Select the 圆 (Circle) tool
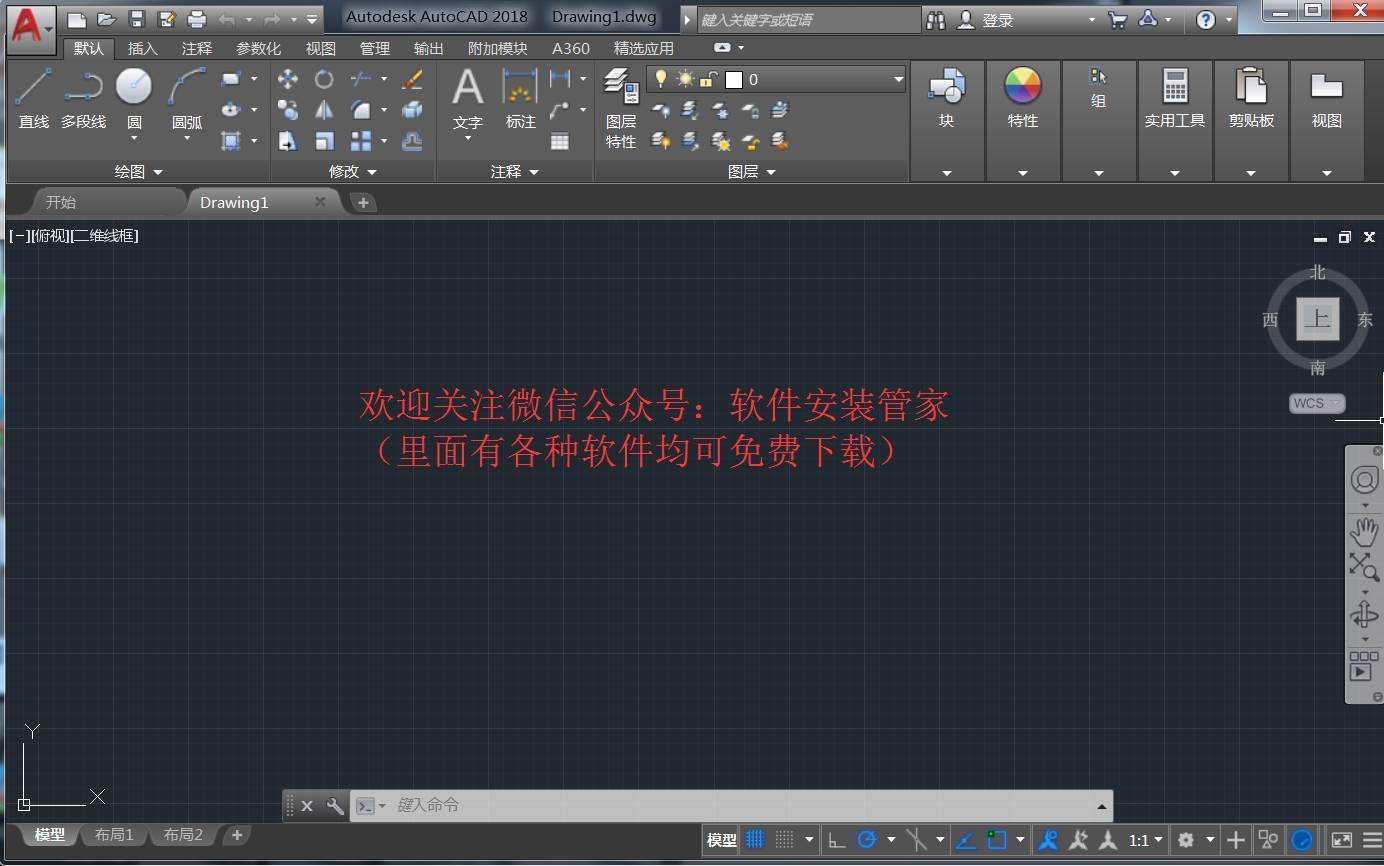 [x=135, y=100]
